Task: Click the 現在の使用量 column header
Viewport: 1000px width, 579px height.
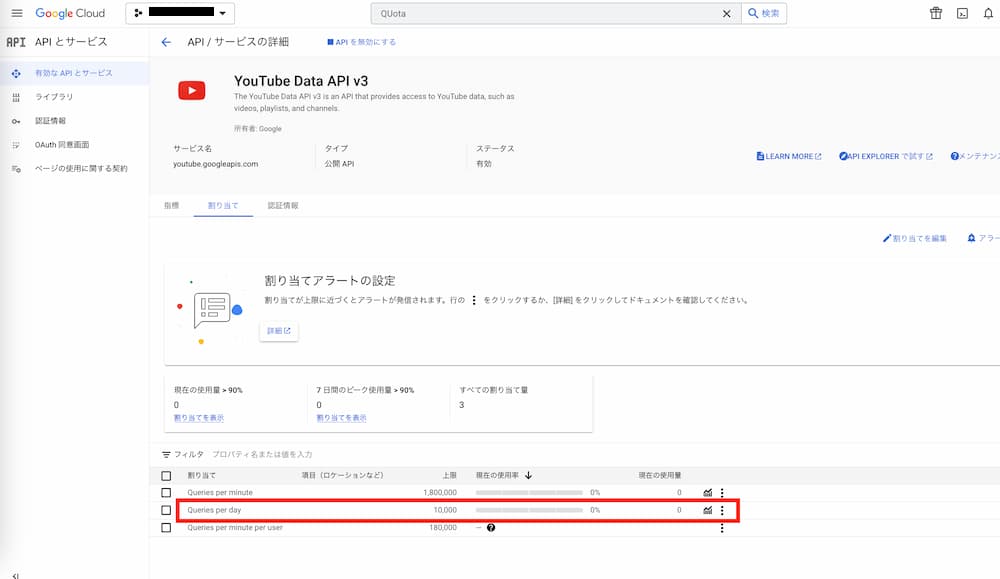Action: tap(660, 476)
